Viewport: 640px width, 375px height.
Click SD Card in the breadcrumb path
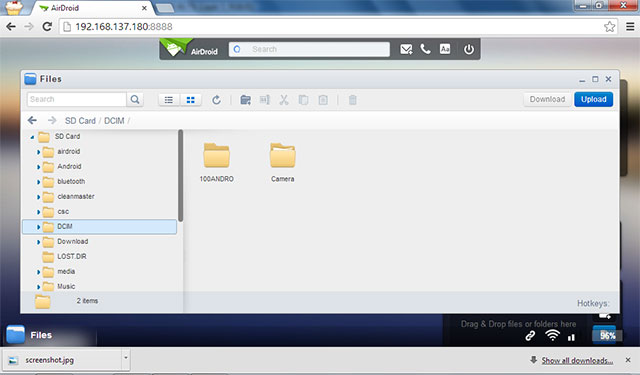[80, 121]
